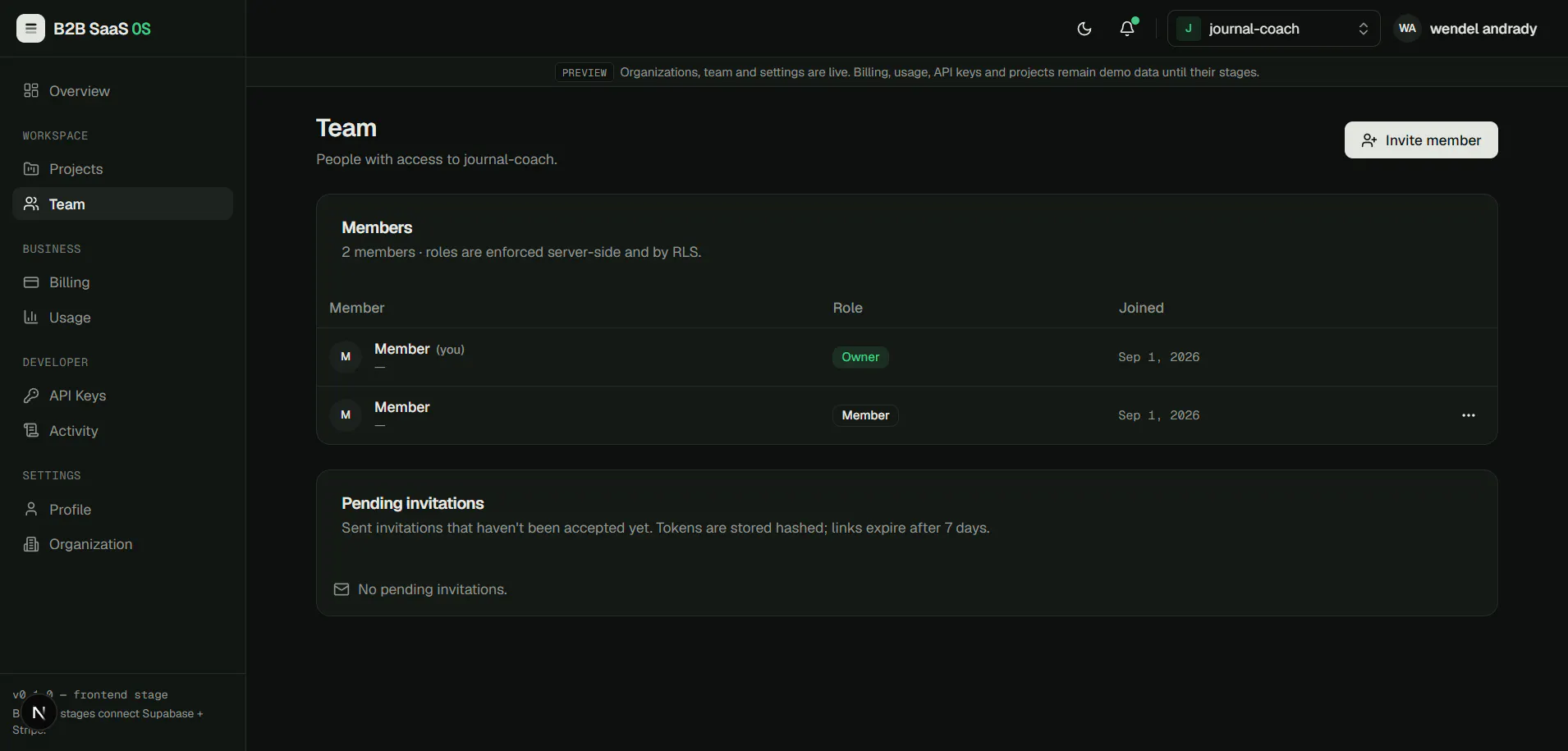
Task: Open the notifications bell
Action: 1128,29
